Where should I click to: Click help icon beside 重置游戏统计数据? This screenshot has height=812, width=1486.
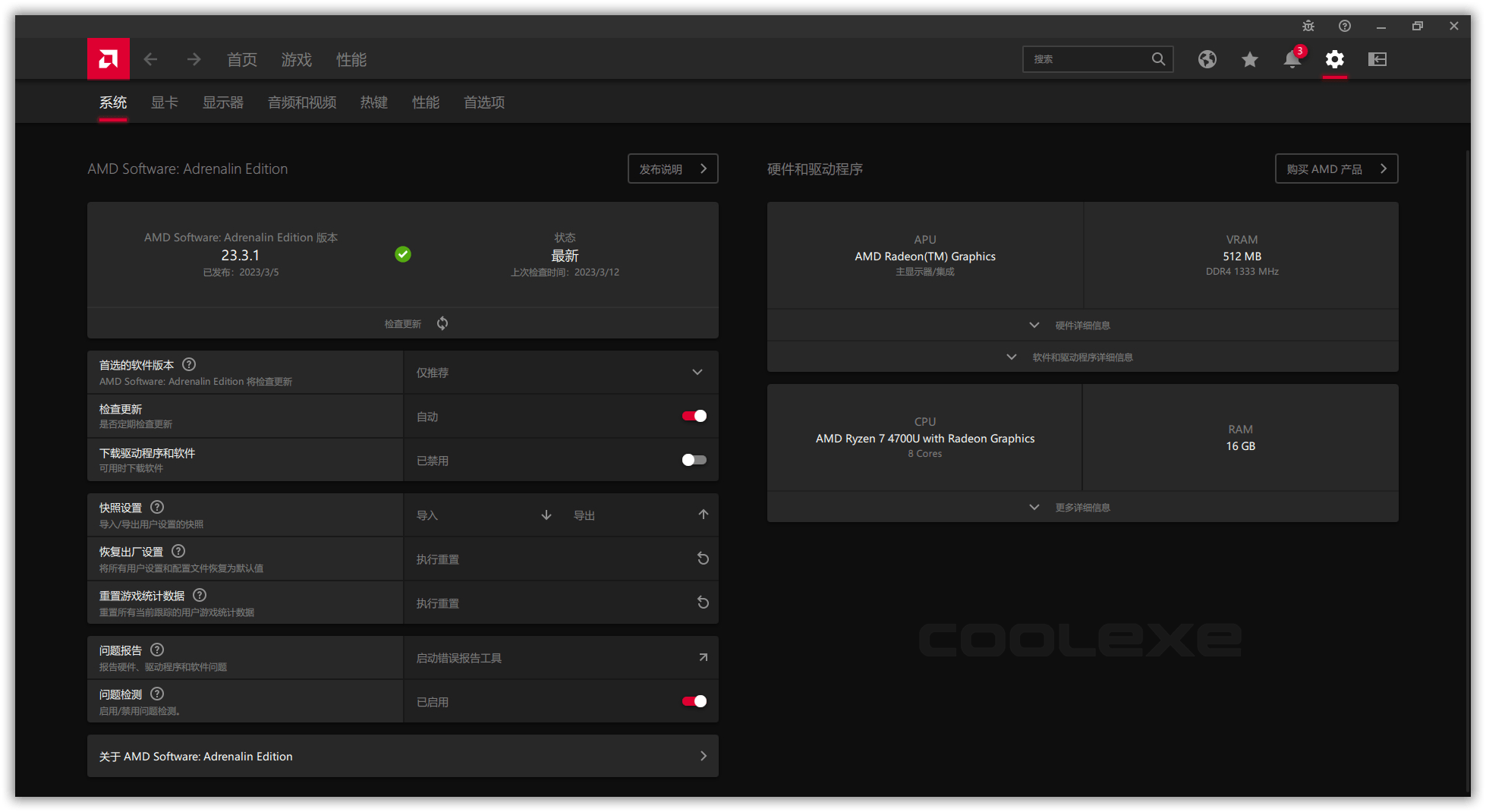pyautogui.click(x=200, y=595)
